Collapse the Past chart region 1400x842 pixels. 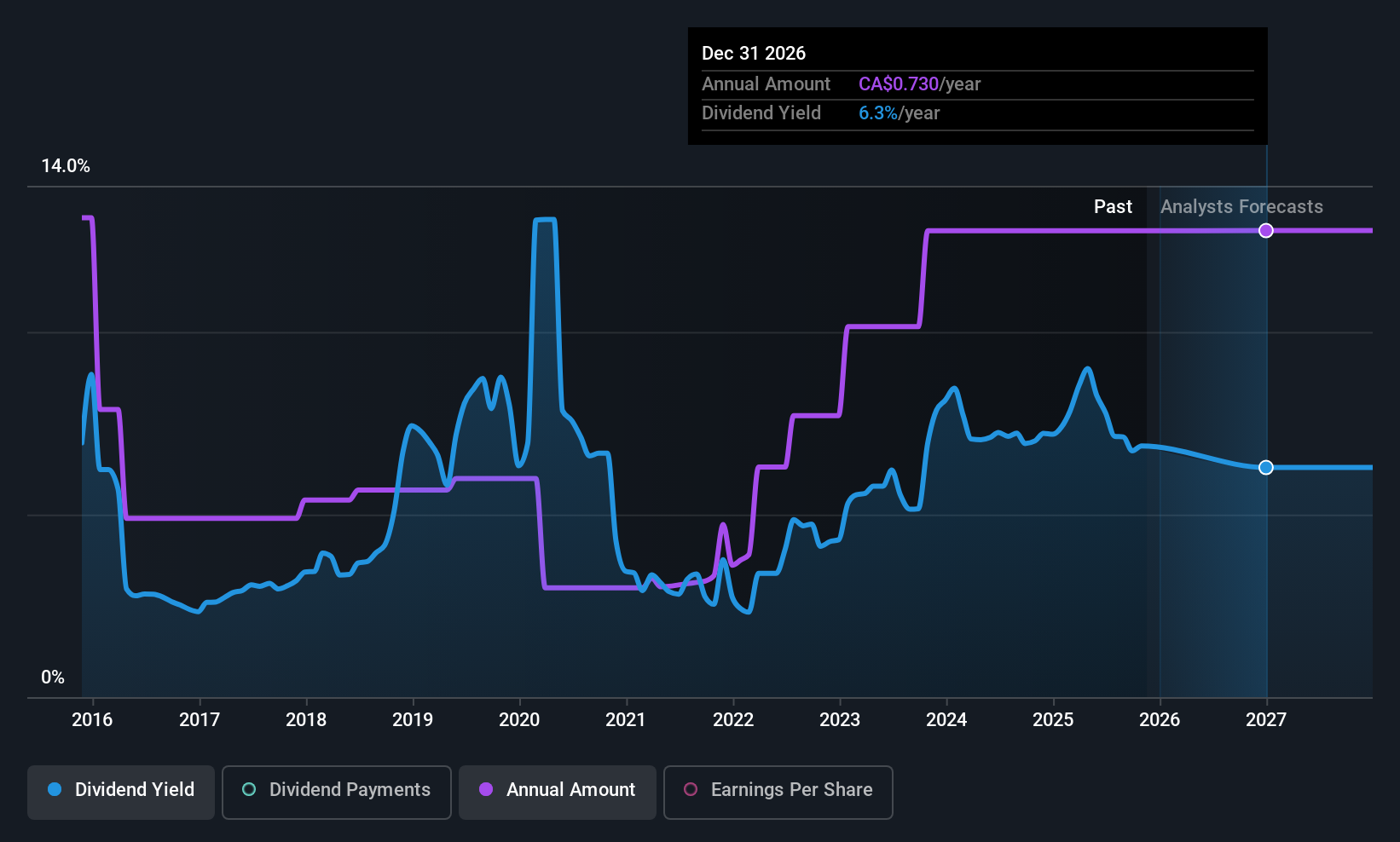(1113, 206)
